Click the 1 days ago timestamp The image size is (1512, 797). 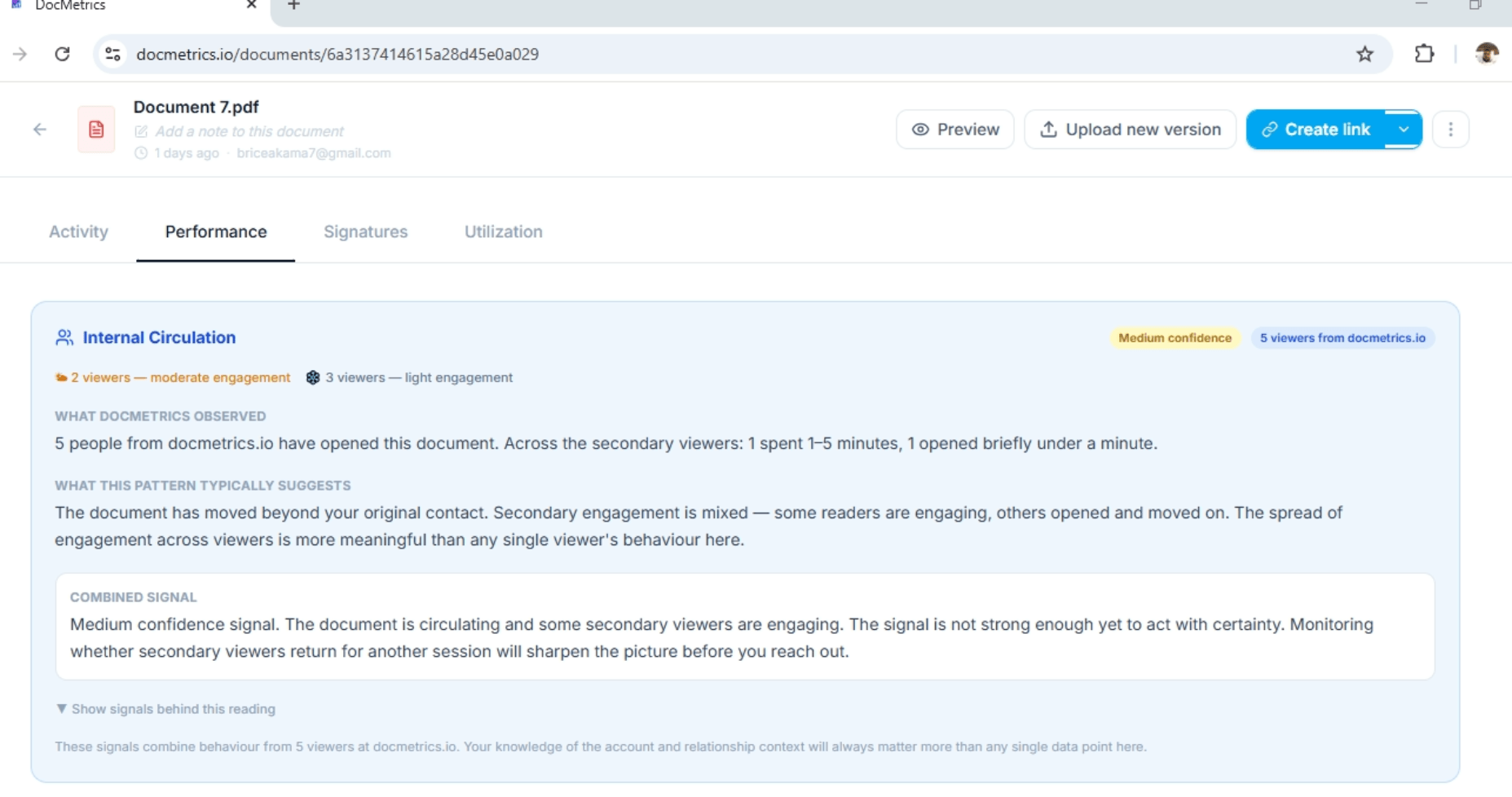186,153
